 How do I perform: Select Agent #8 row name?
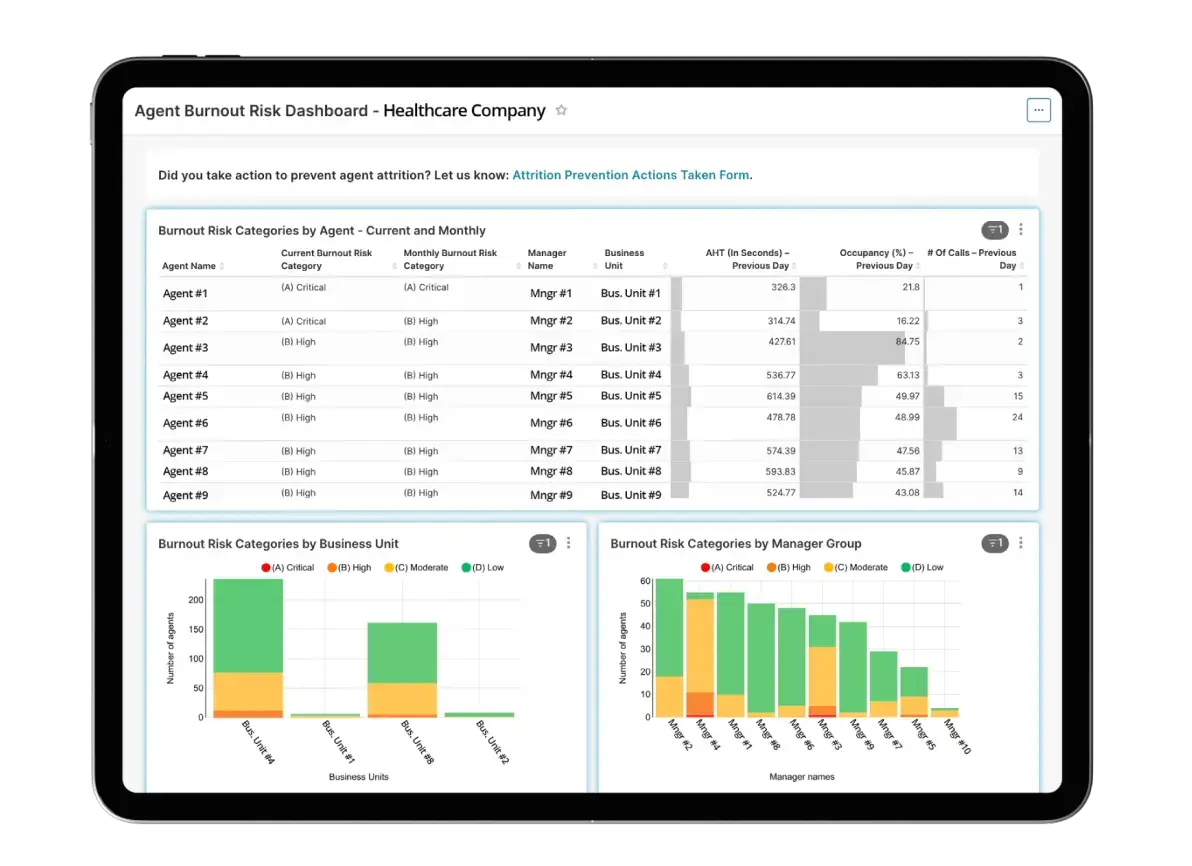(185, 471)
